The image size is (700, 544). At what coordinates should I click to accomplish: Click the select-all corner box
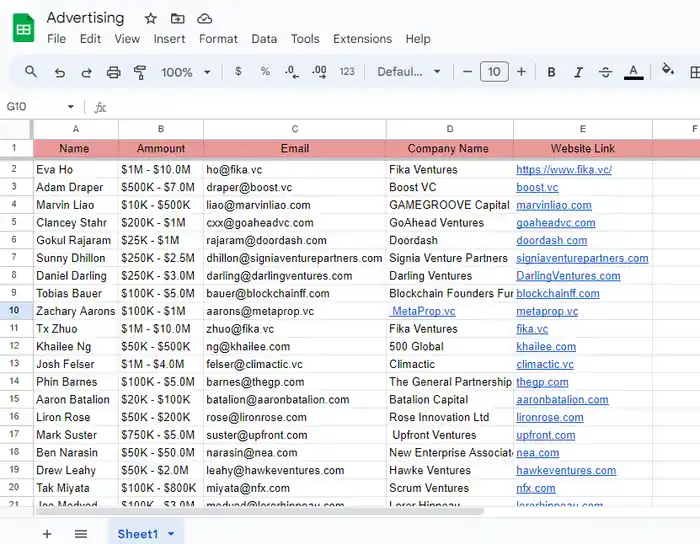pyautogui.click(x=16, y=129)
